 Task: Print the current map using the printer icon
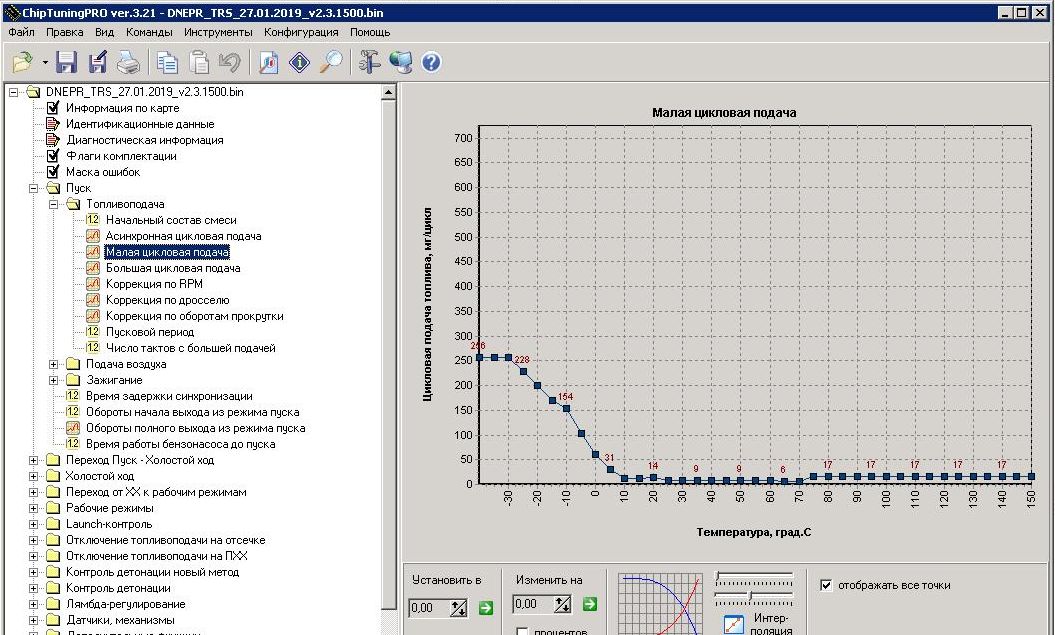point(128,63)
